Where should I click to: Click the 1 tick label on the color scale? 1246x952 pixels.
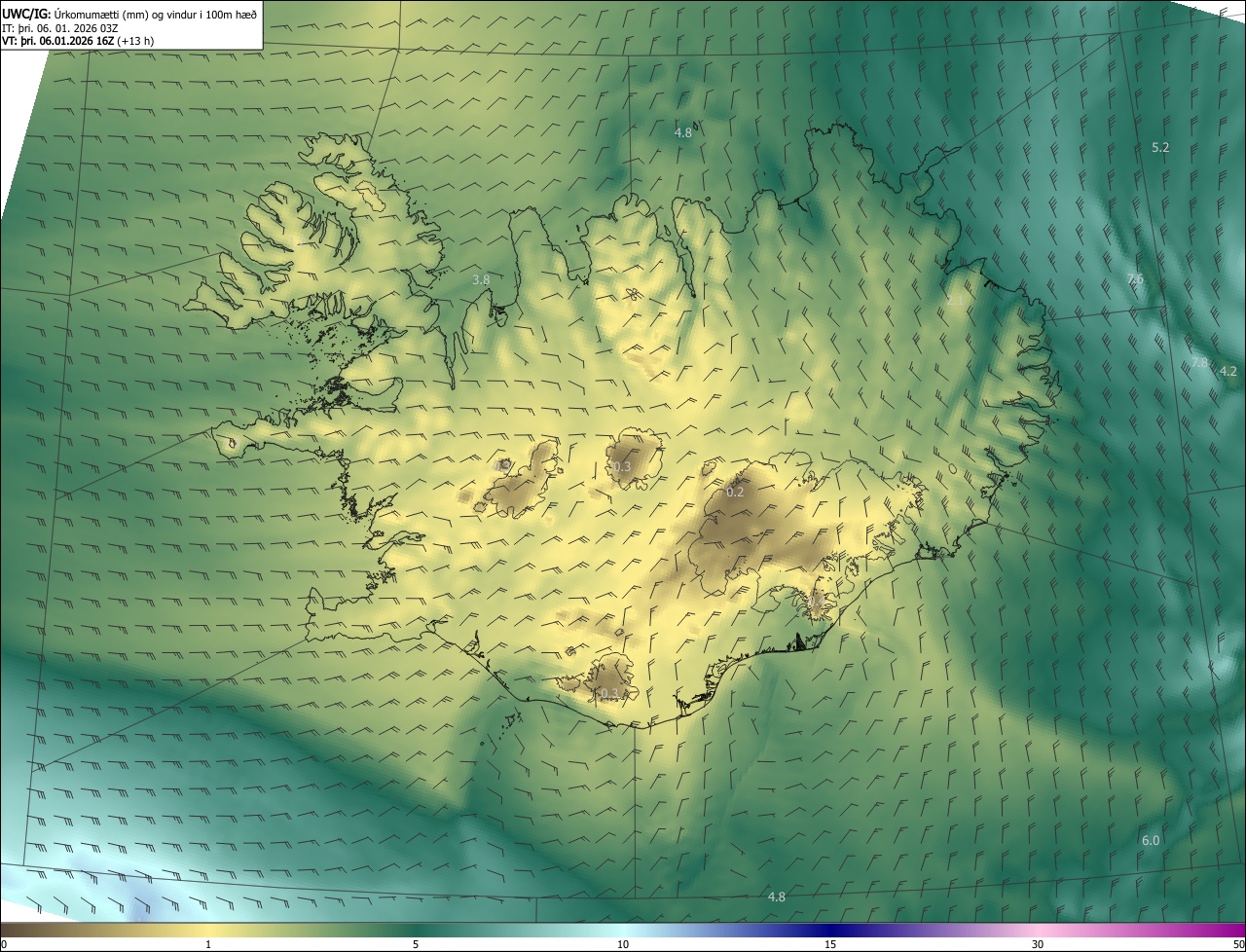(x=208, y=944)
